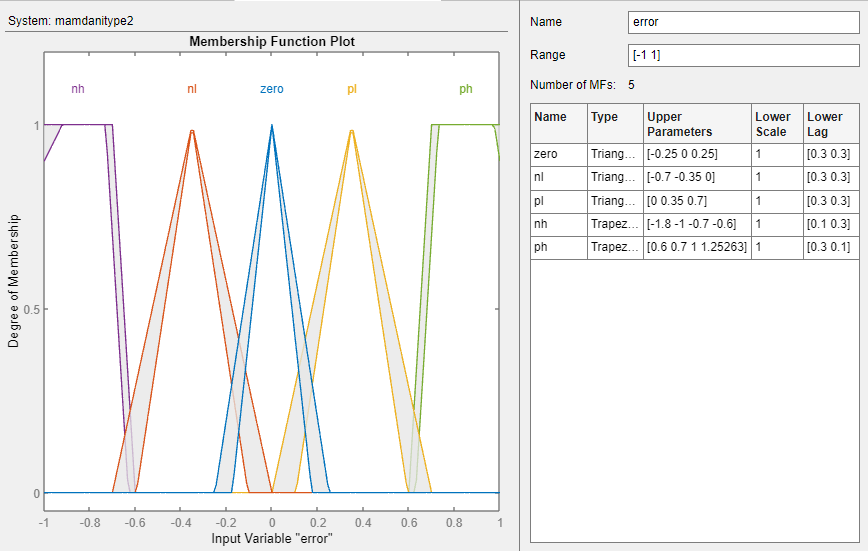The height and width of the screenshot is (551, 868).
Task: Open the Type dropdown for the nh row
Action: click(x=614, y=223)
